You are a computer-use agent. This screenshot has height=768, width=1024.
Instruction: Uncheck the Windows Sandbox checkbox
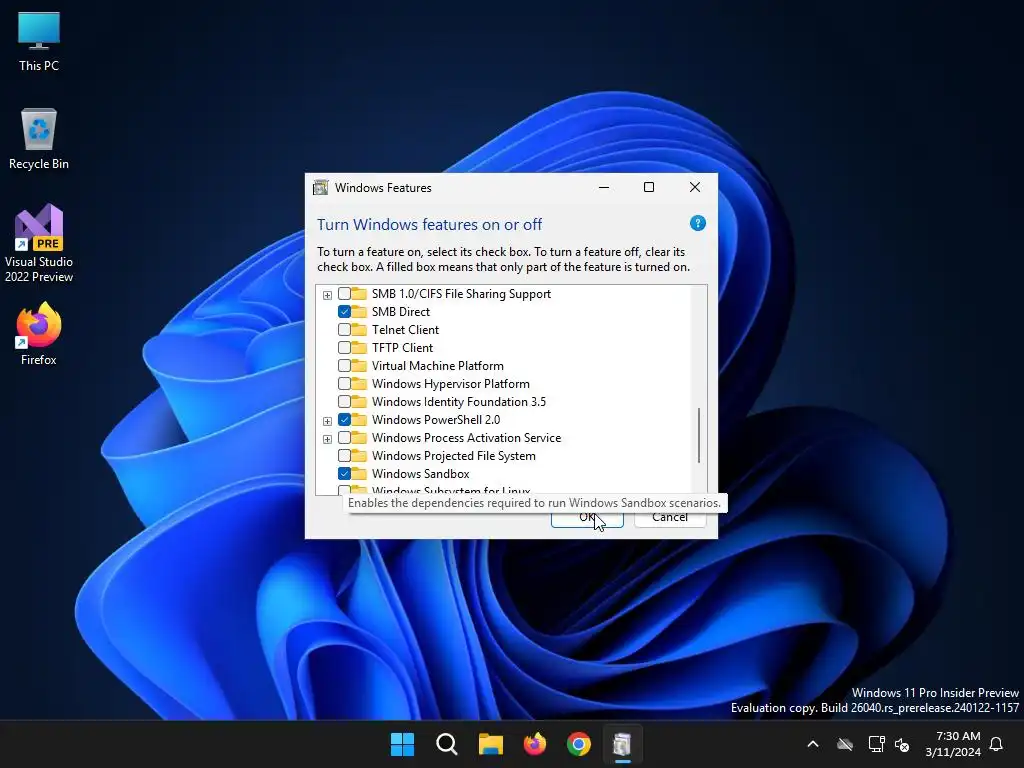click(344, 473)
